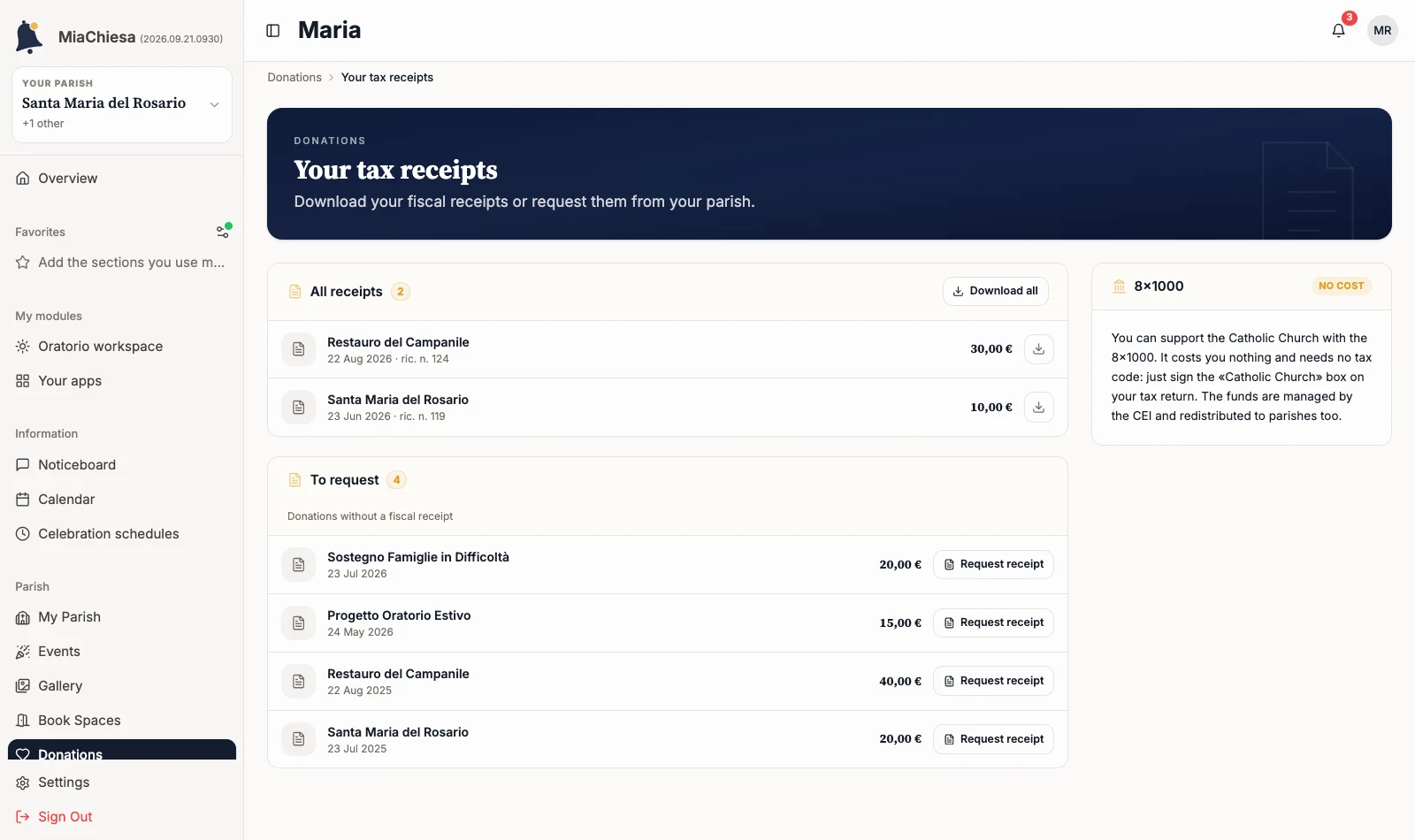Click Sign Out
The height and width of the screenshot is (840, 1415).
(x=122, y=817)
